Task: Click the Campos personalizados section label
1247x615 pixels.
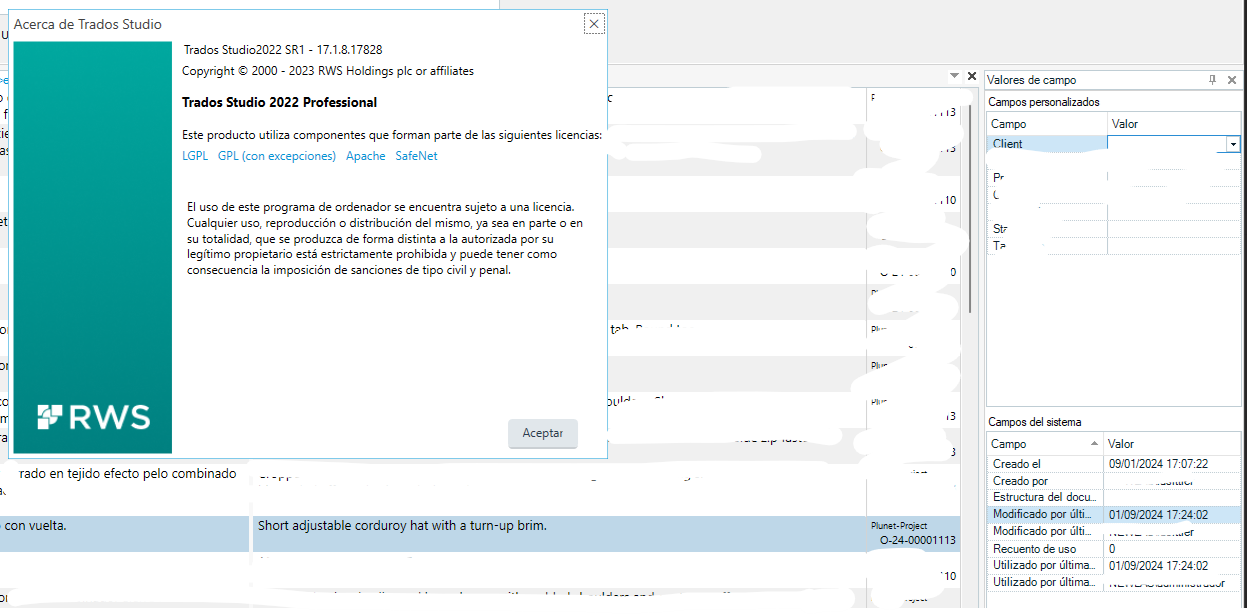Action: (x=1045, y=102)
